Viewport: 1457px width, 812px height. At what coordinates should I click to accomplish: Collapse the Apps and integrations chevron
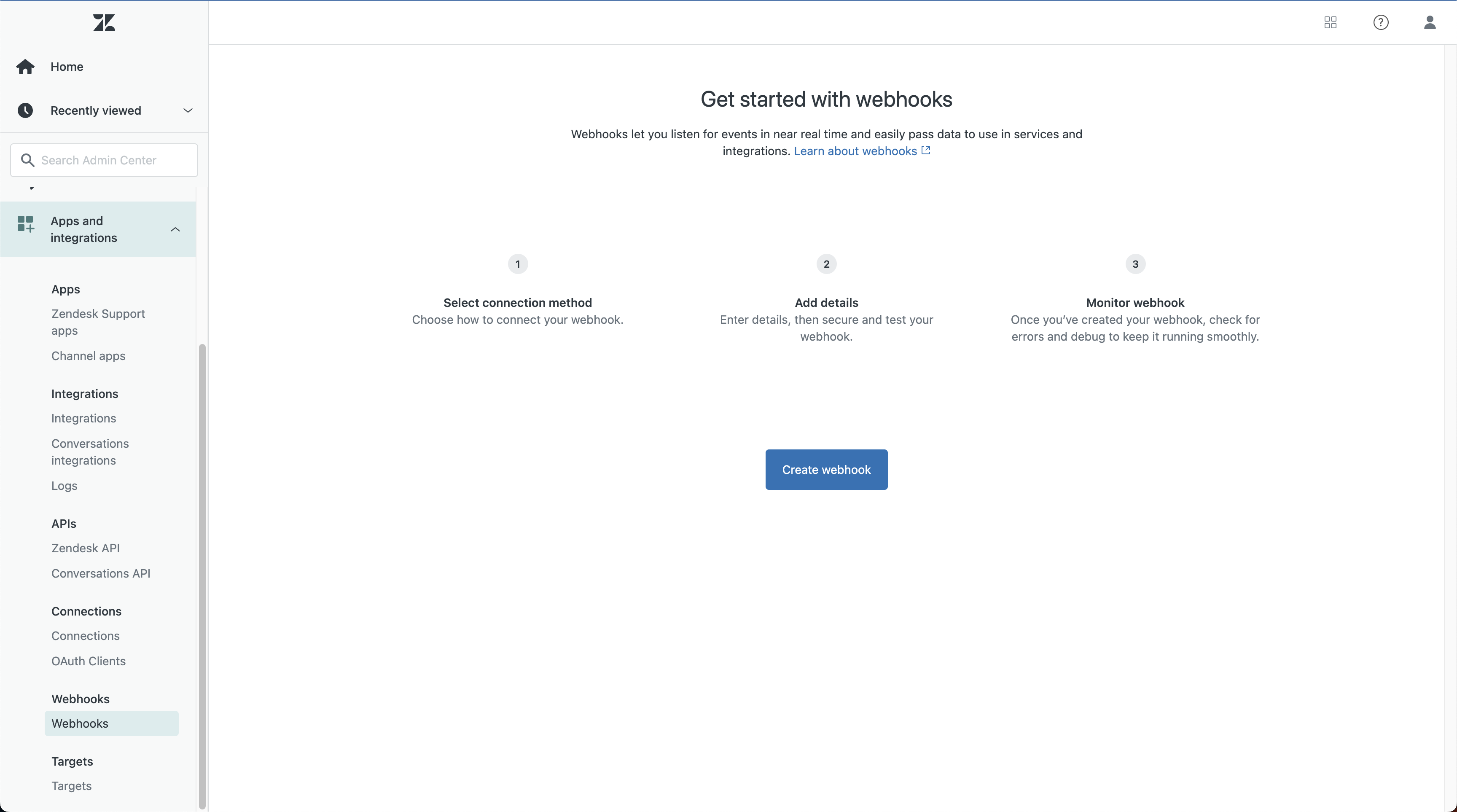[x=175, y=230]
